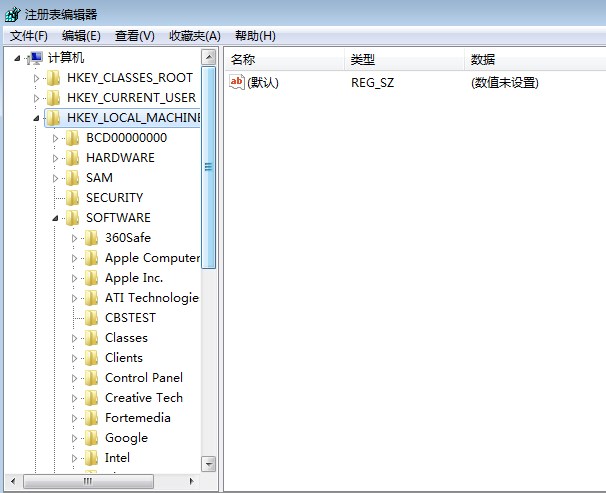606x493 pixels.
Task: Open the 文件(F) menu
Action: pyautogui.click(x=29, y=36)
